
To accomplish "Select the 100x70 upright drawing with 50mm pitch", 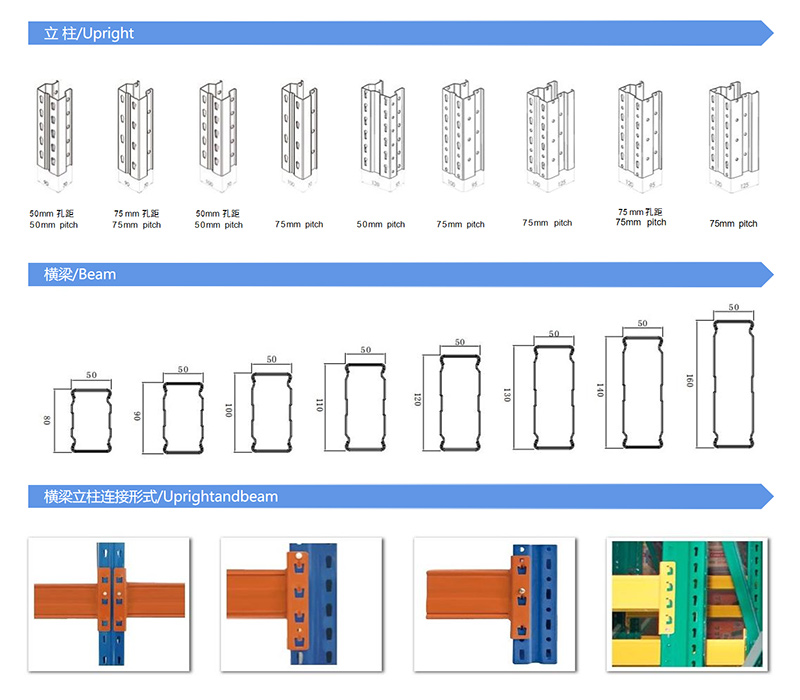I will point(218,136).
